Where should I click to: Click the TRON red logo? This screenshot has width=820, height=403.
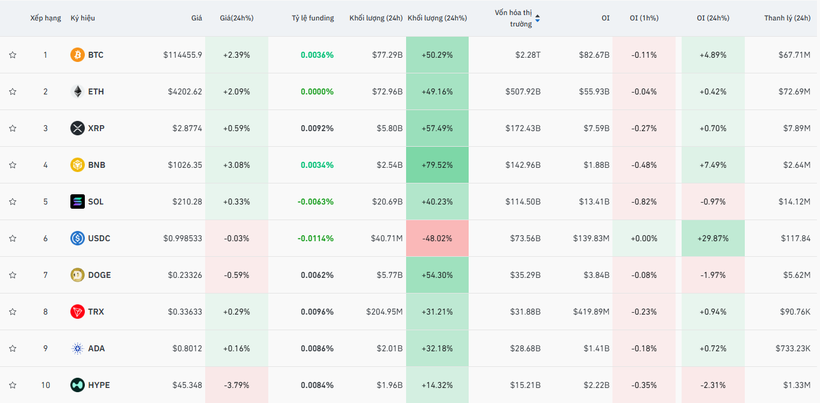click(x=77, y=312)
